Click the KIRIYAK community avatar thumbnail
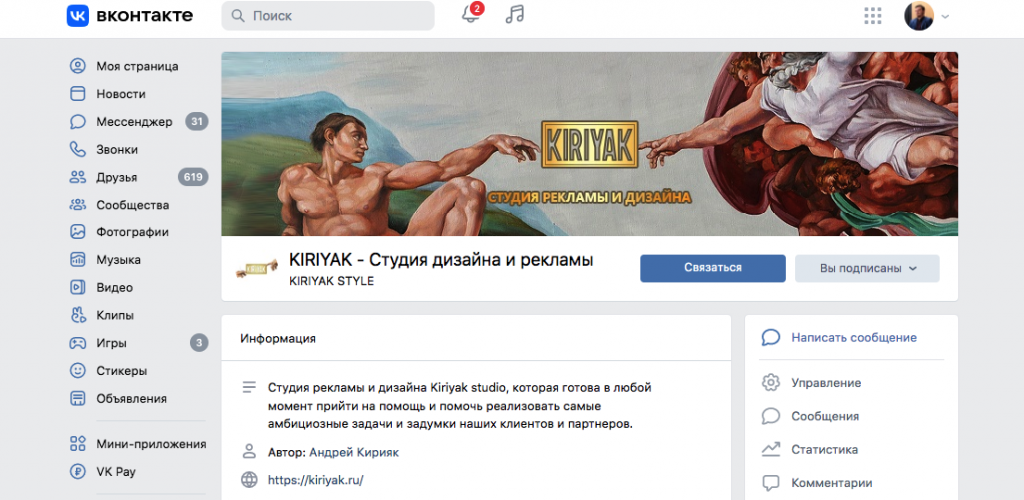Viewport: 1024px width, 500px height. [x=253, y=268]
